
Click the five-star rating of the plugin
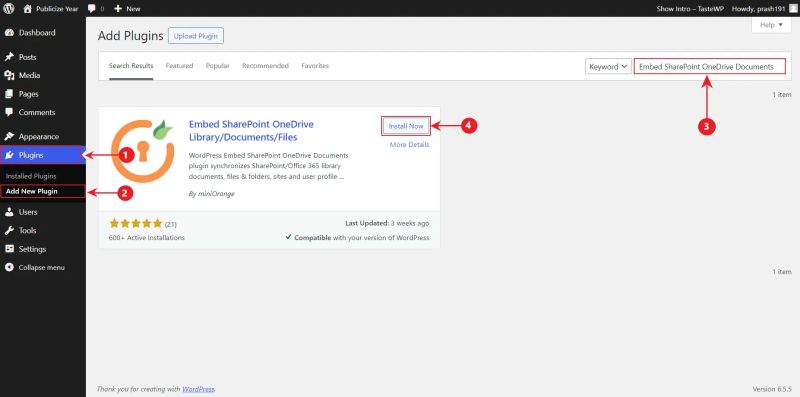[x=136, y=224]
